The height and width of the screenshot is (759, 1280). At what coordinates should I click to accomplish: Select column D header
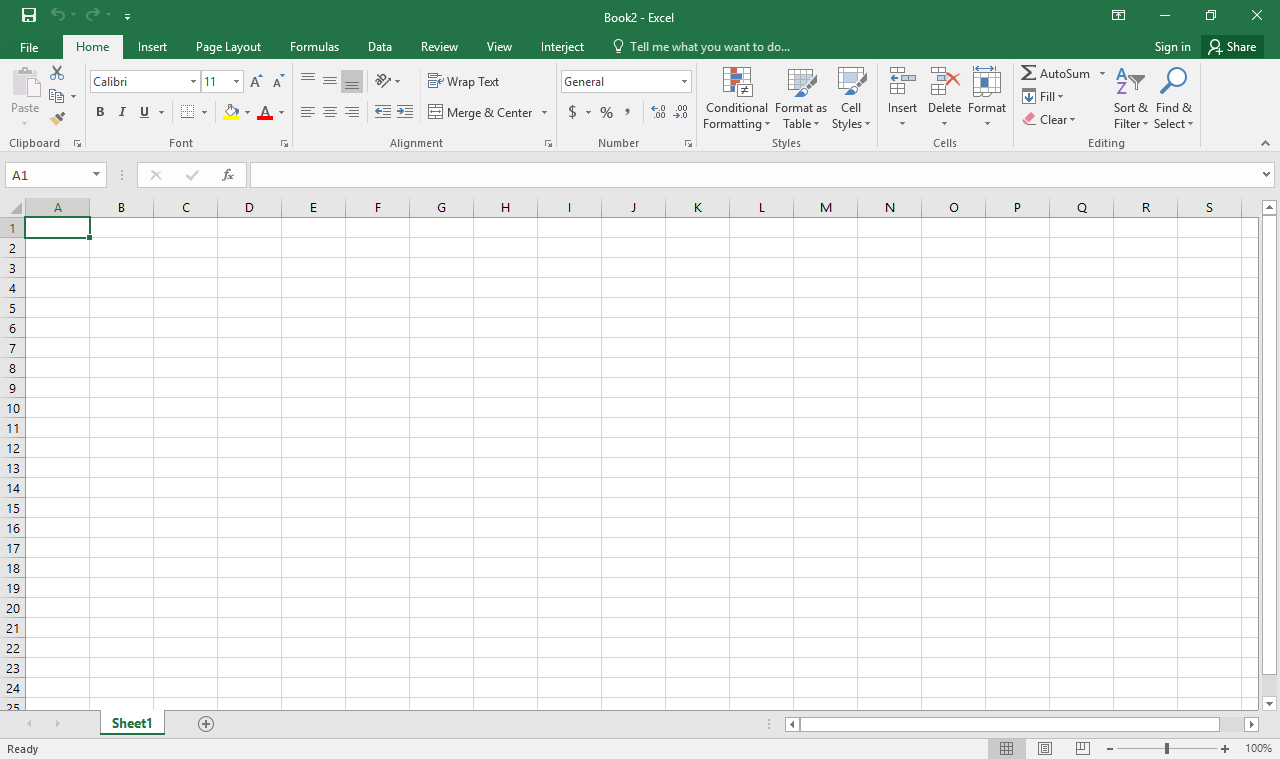point(249,208)
